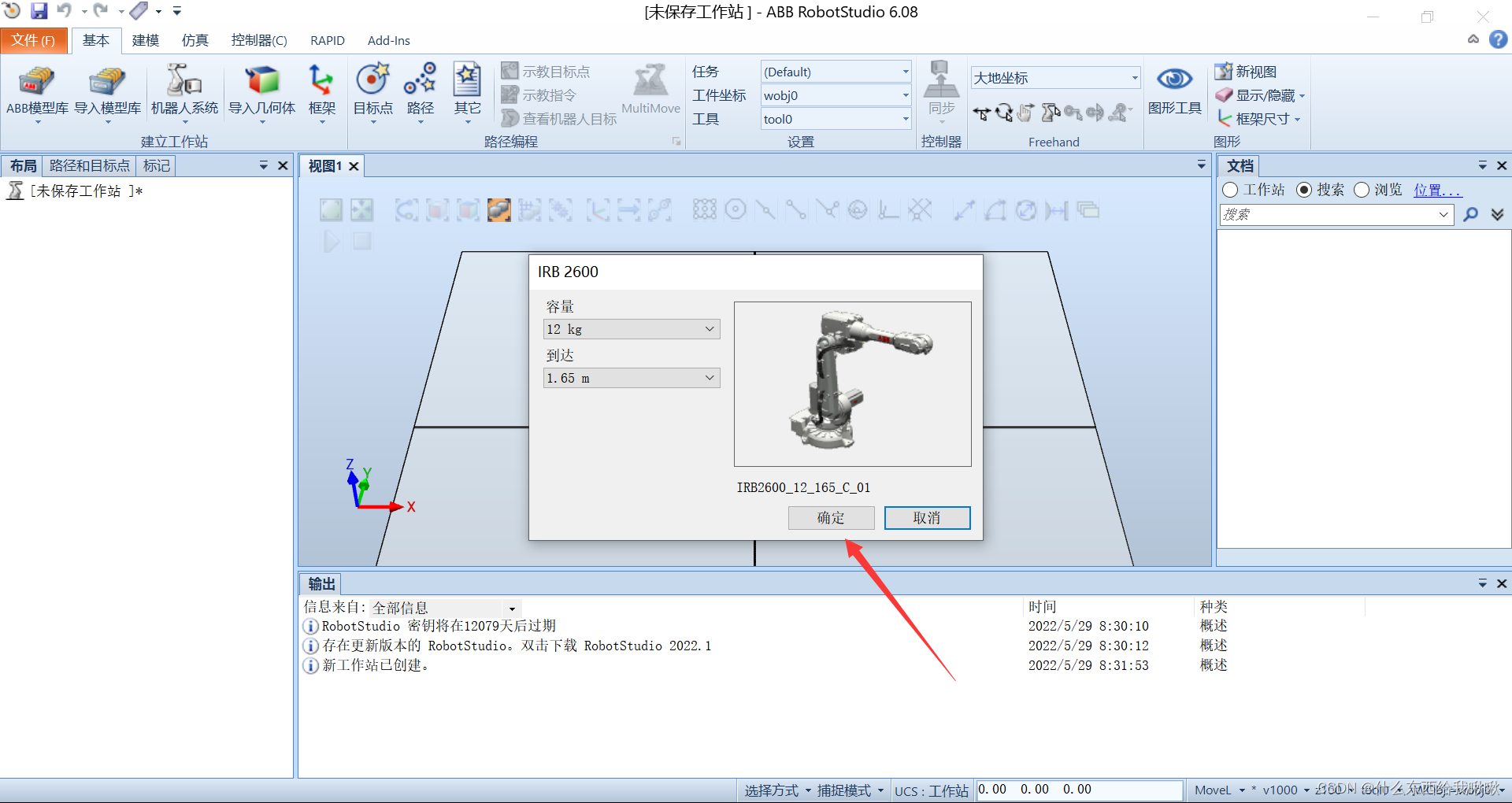The width and height of the screenshot is (1512, 803).
Task: Open the 信息来自 全部信息 dropdown
Action: coord(445,608)
